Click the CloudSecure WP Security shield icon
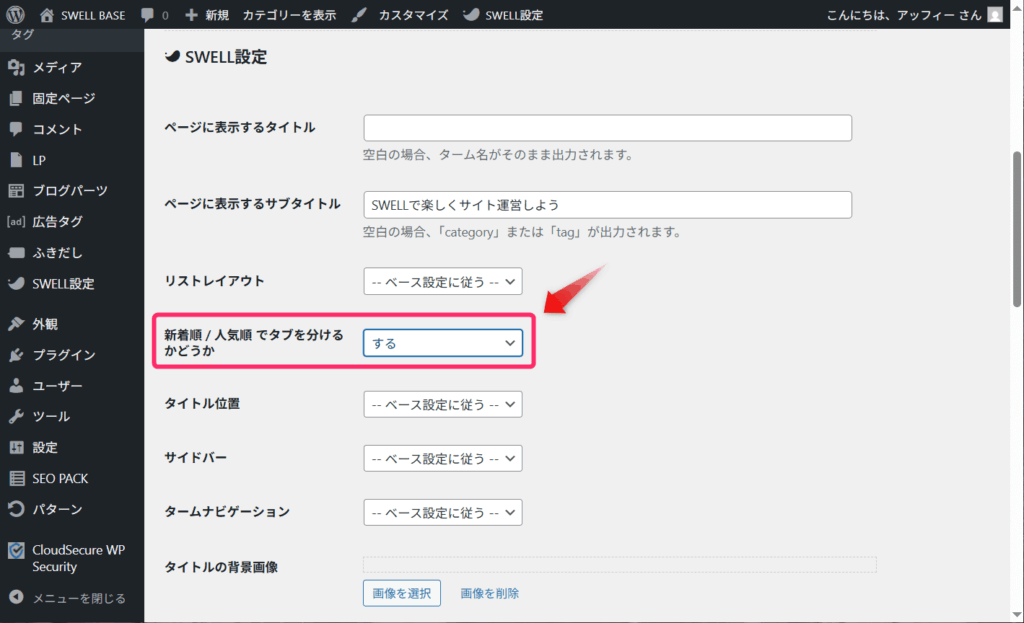 (x=16, y=551)
